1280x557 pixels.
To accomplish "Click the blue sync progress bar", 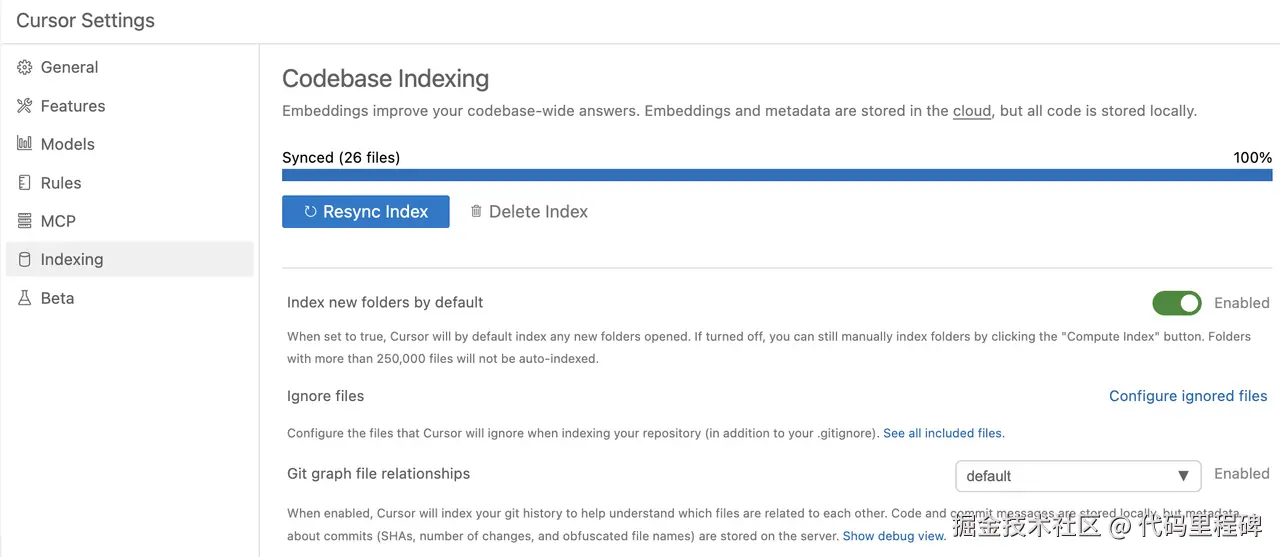I will tap(777, 175).
